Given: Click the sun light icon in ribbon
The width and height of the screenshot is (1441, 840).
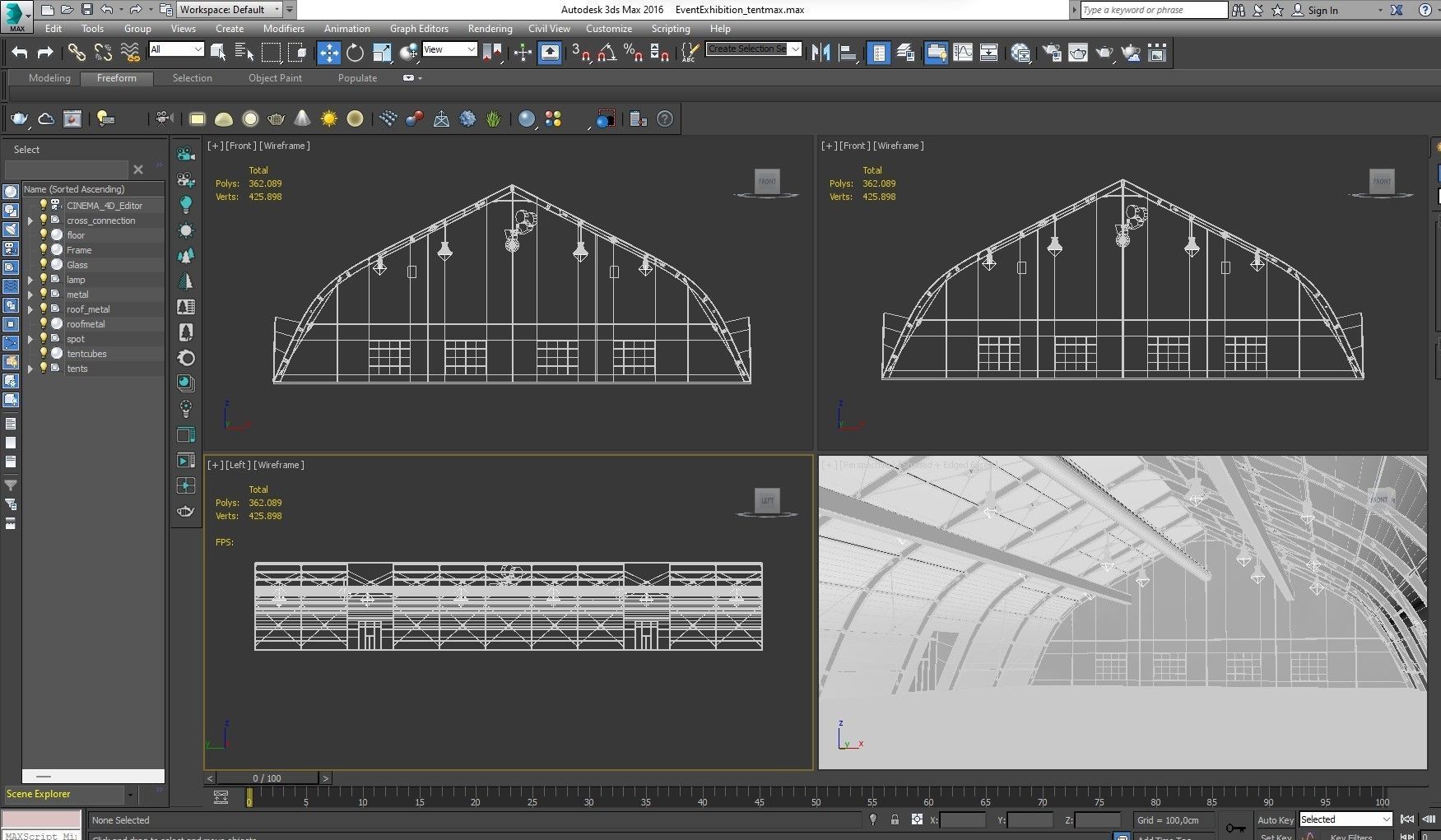Looking at the screenshot, I should coord(329,119).
